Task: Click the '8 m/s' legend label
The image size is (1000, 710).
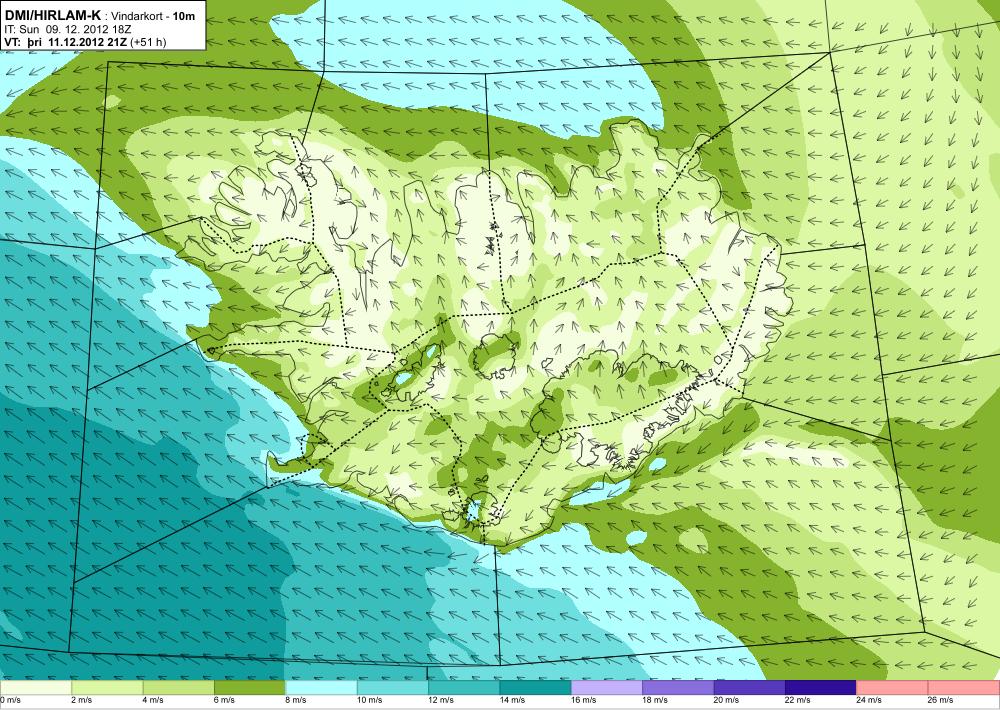Action: (x=296, y=700)
